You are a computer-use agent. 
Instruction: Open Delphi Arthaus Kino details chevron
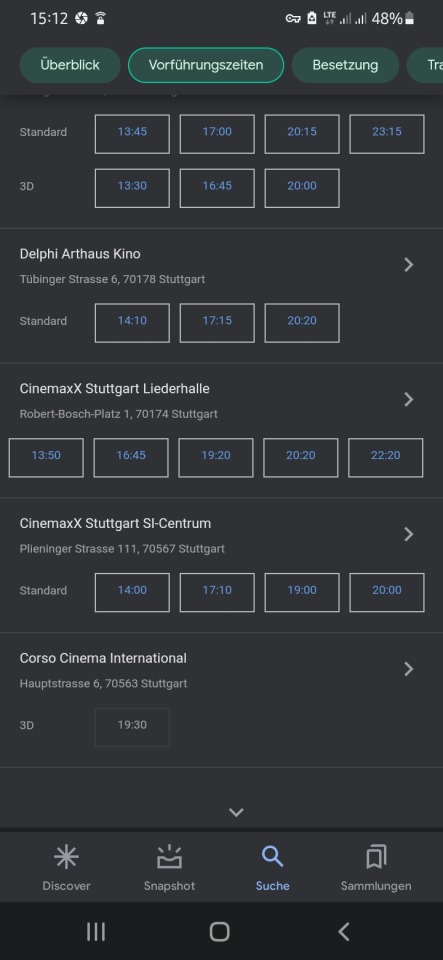click(409, 264)
